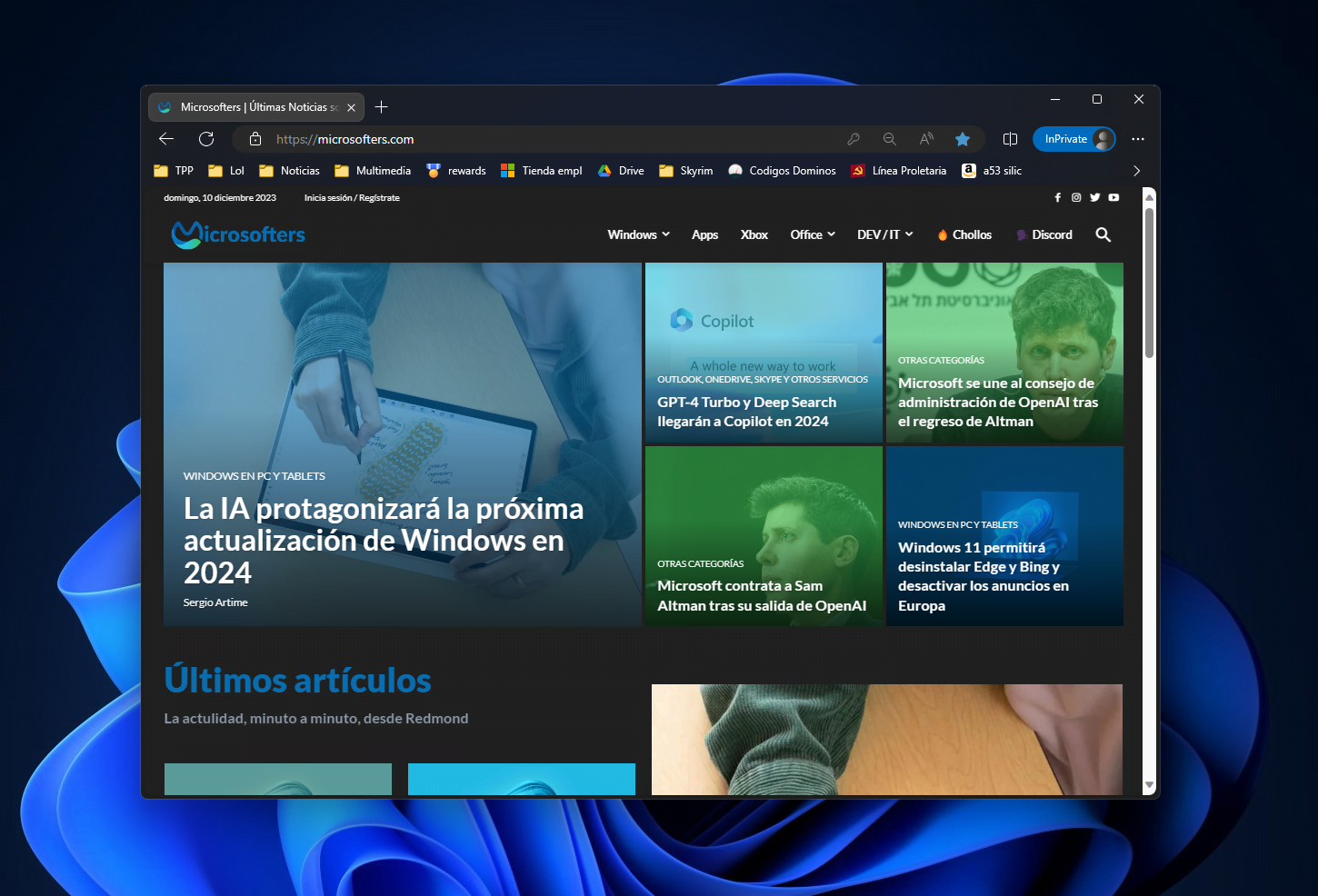This screenshot has height=896, width=1318.
Task: Select the Xbox menu item
Action: tap(754, 234)
